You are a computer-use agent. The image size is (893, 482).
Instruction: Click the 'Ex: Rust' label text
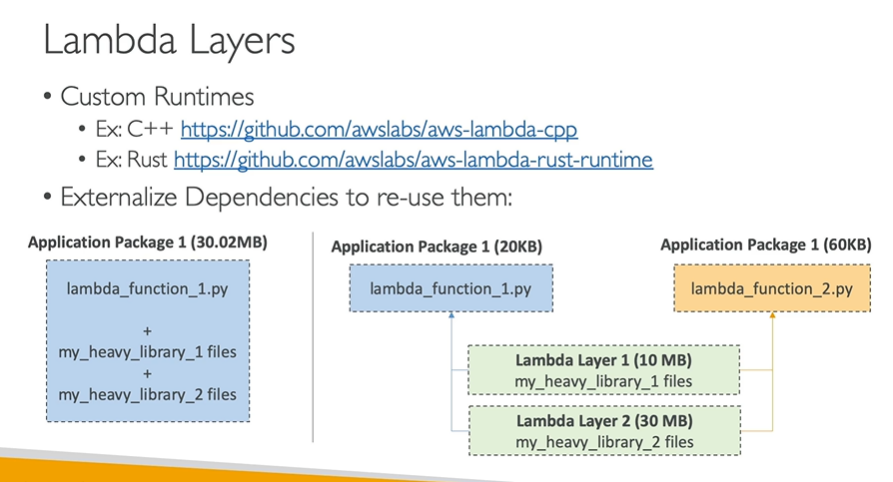(131, 160)
